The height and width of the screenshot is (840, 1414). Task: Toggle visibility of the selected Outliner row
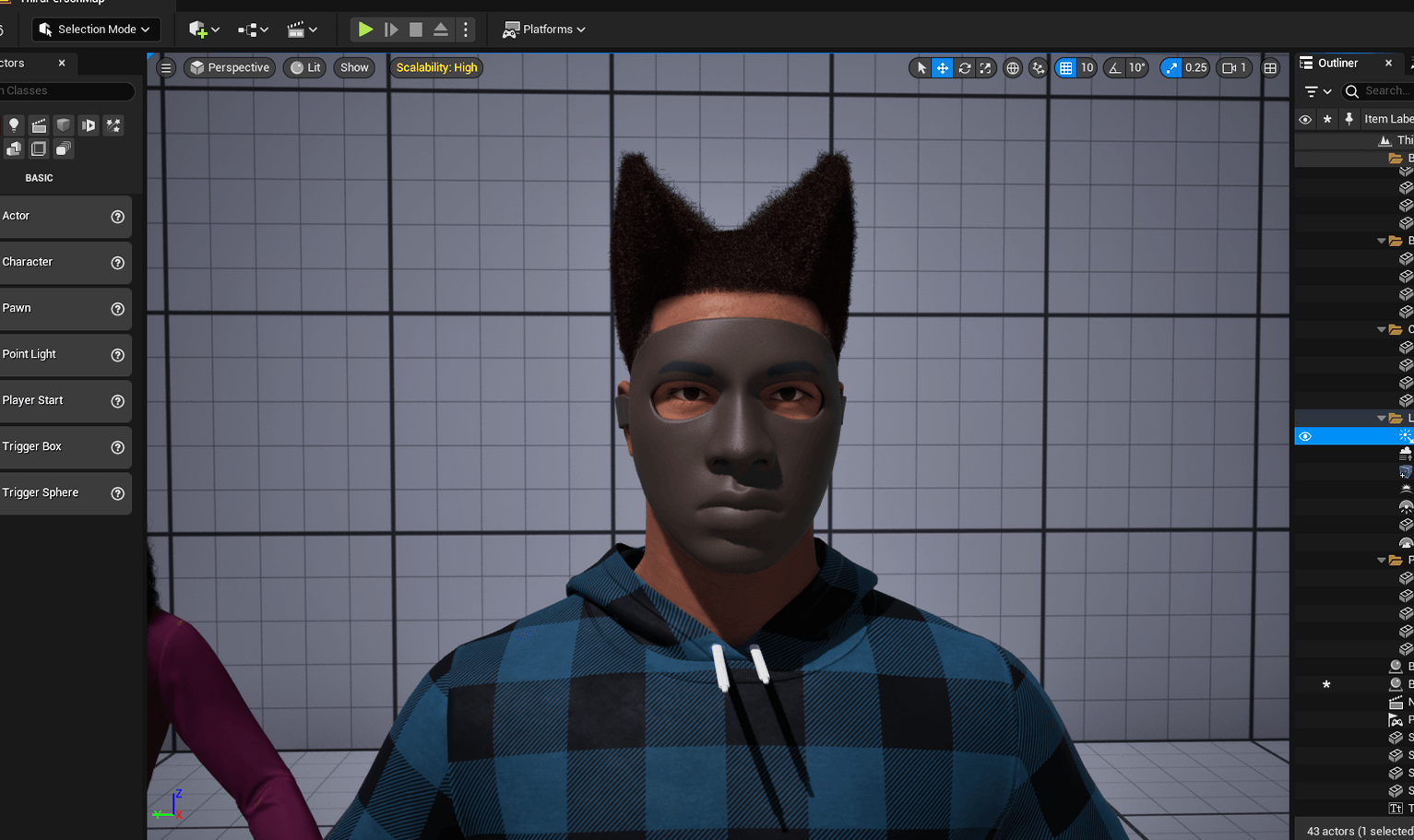(1305, 436)
